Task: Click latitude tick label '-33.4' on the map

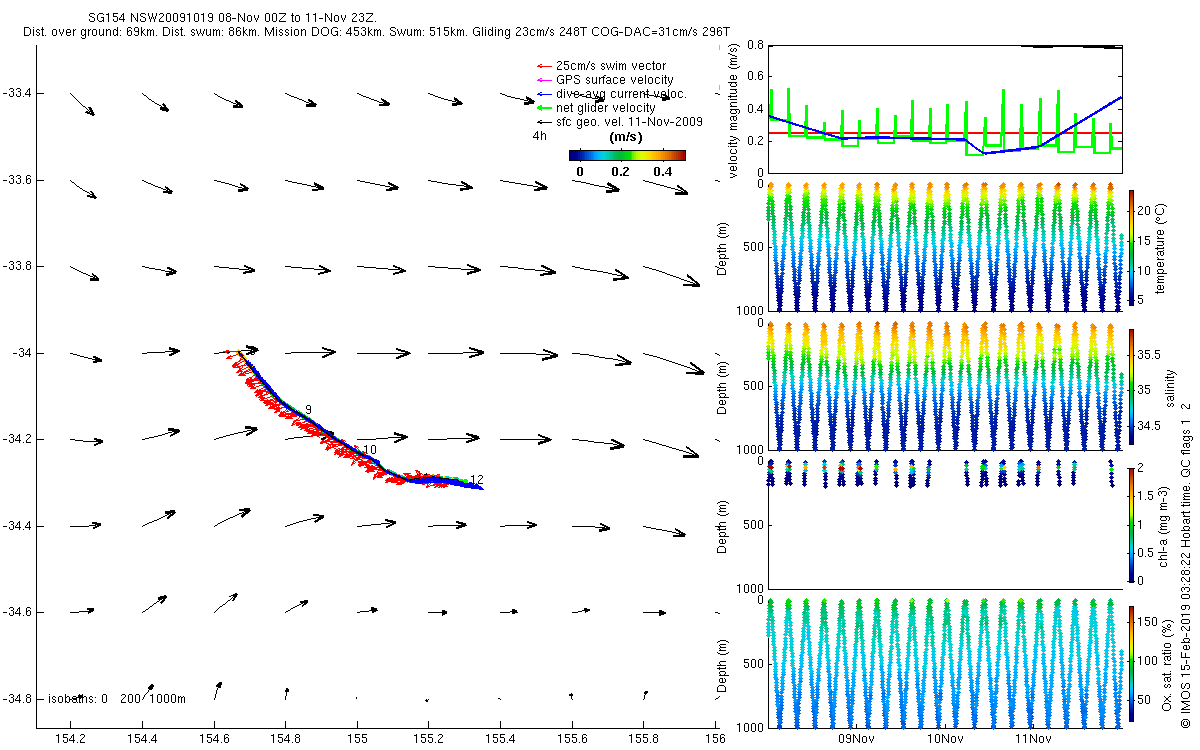Action: [x=18, y=94]
